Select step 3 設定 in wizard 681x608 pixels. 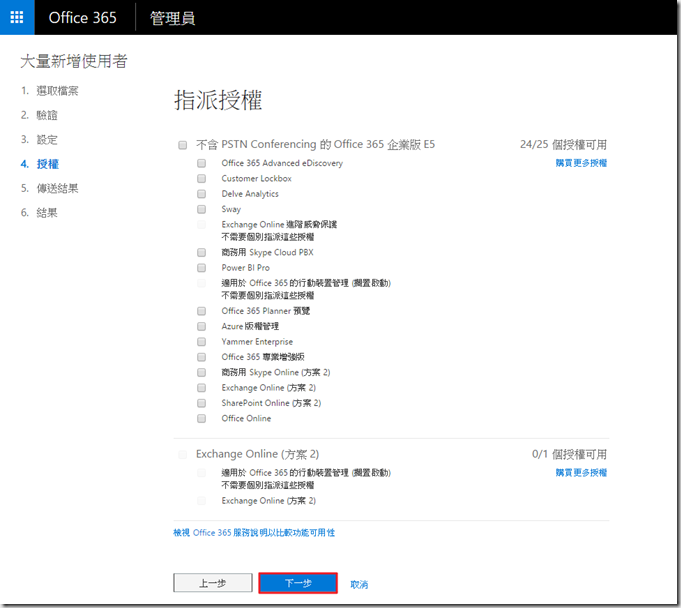coord(46,139)
